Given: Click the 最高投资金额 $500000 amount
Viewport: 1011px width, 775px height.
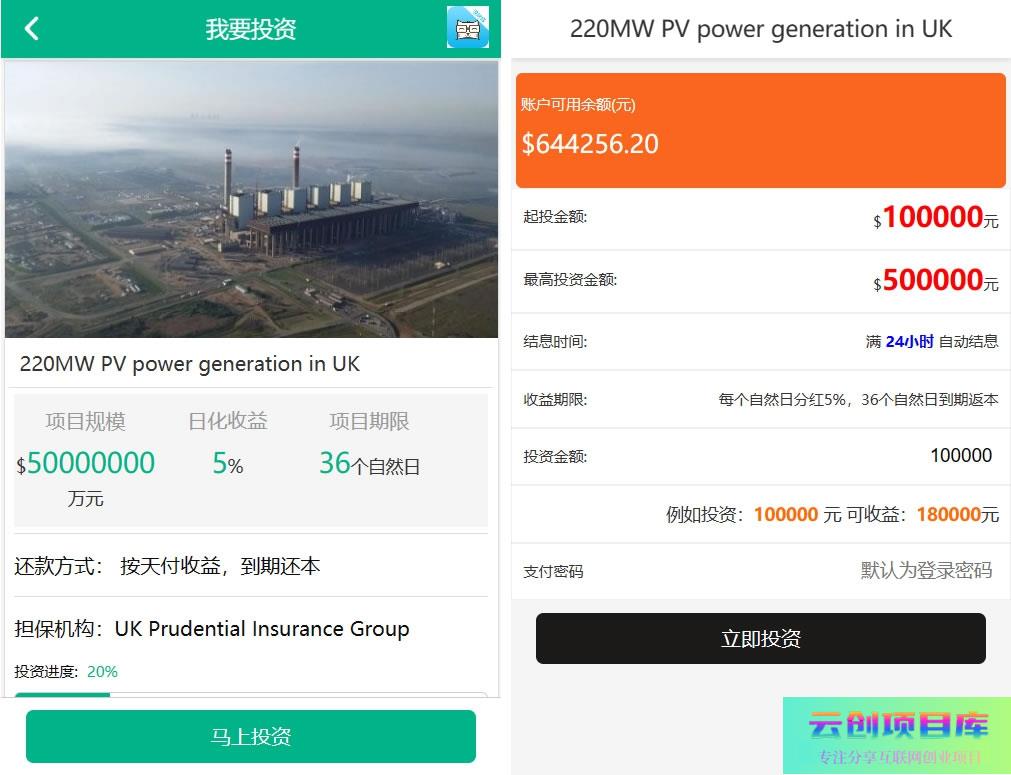Looking at the screenshot, I should pos(934,281).
